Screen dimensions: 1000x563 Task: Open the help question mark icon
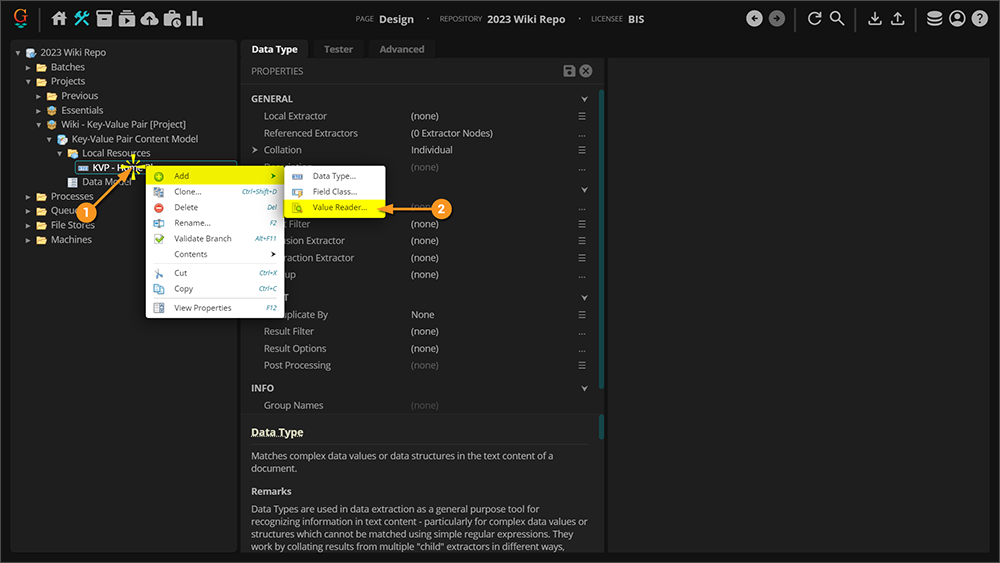point(979,19)
